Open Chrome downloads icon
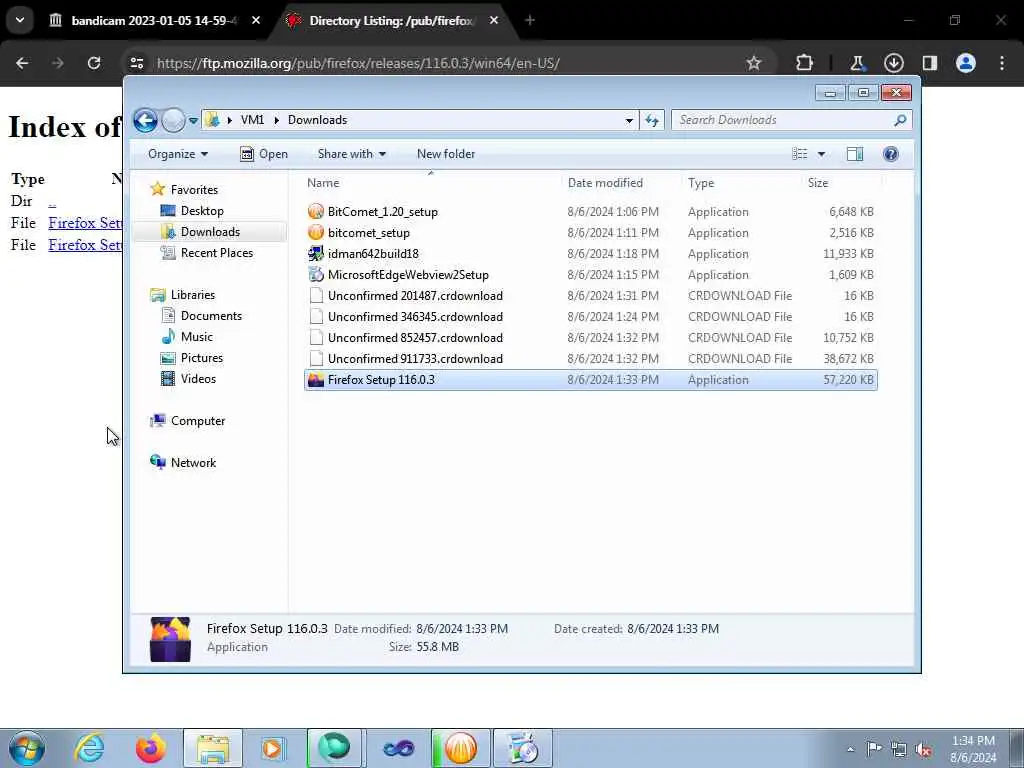Screen dimensions: 1024x768 tap(893, 63)
